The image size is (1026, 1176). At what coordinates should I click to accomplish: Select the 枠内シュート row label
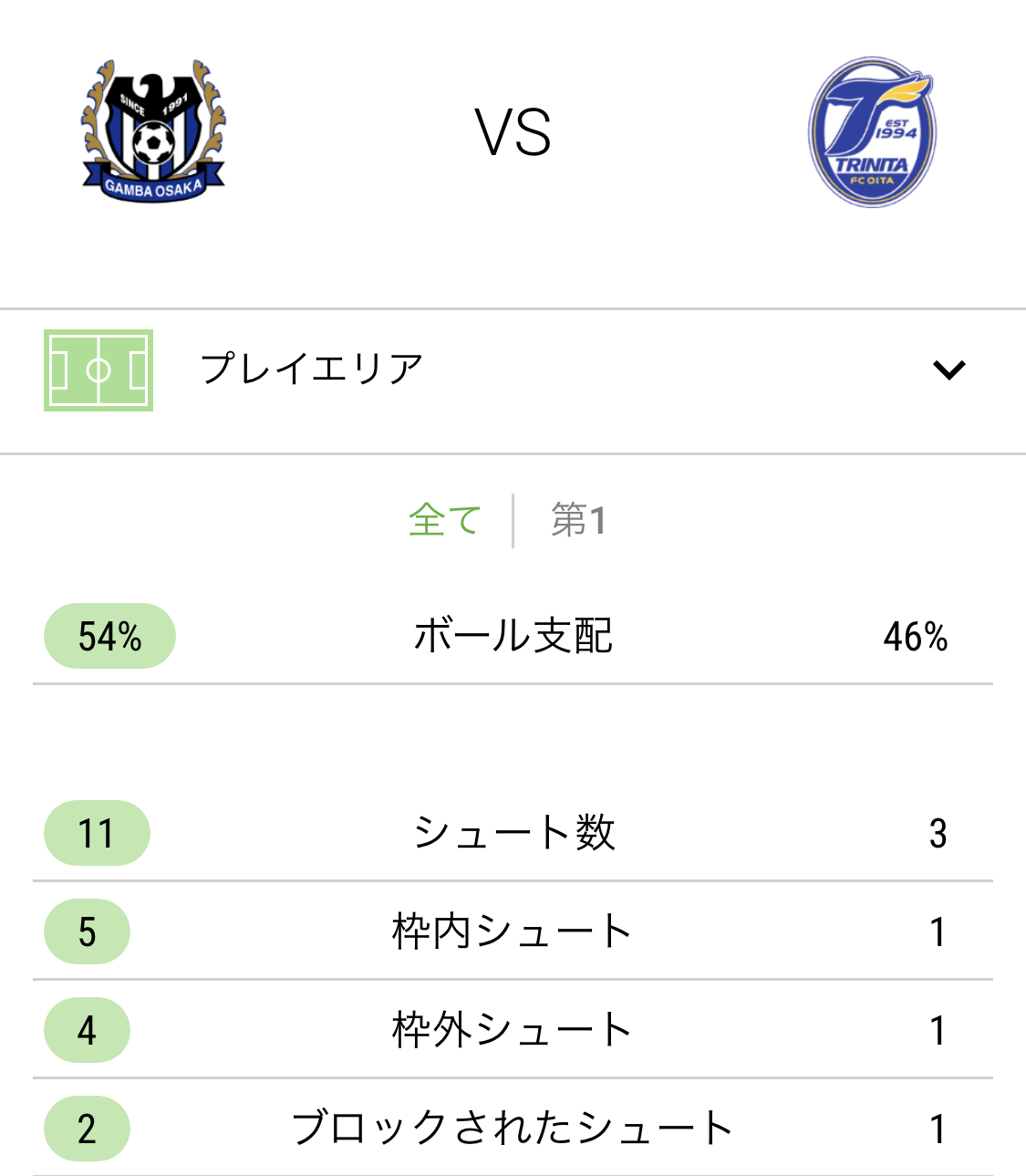[513, 931]
